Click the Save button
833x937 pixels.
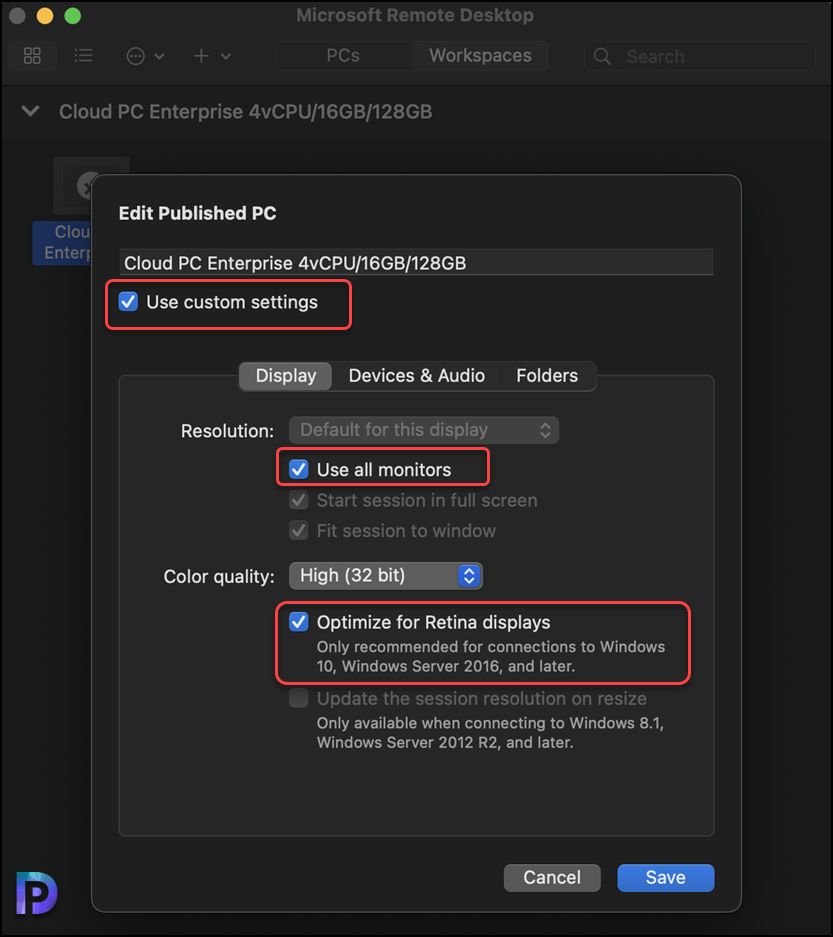click(x=666, y=877)
